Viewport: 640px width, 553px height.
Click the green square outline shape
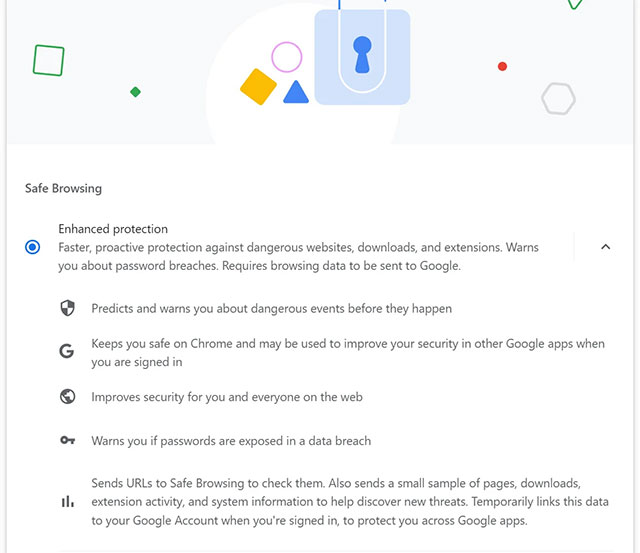click(x=48, y=60)
